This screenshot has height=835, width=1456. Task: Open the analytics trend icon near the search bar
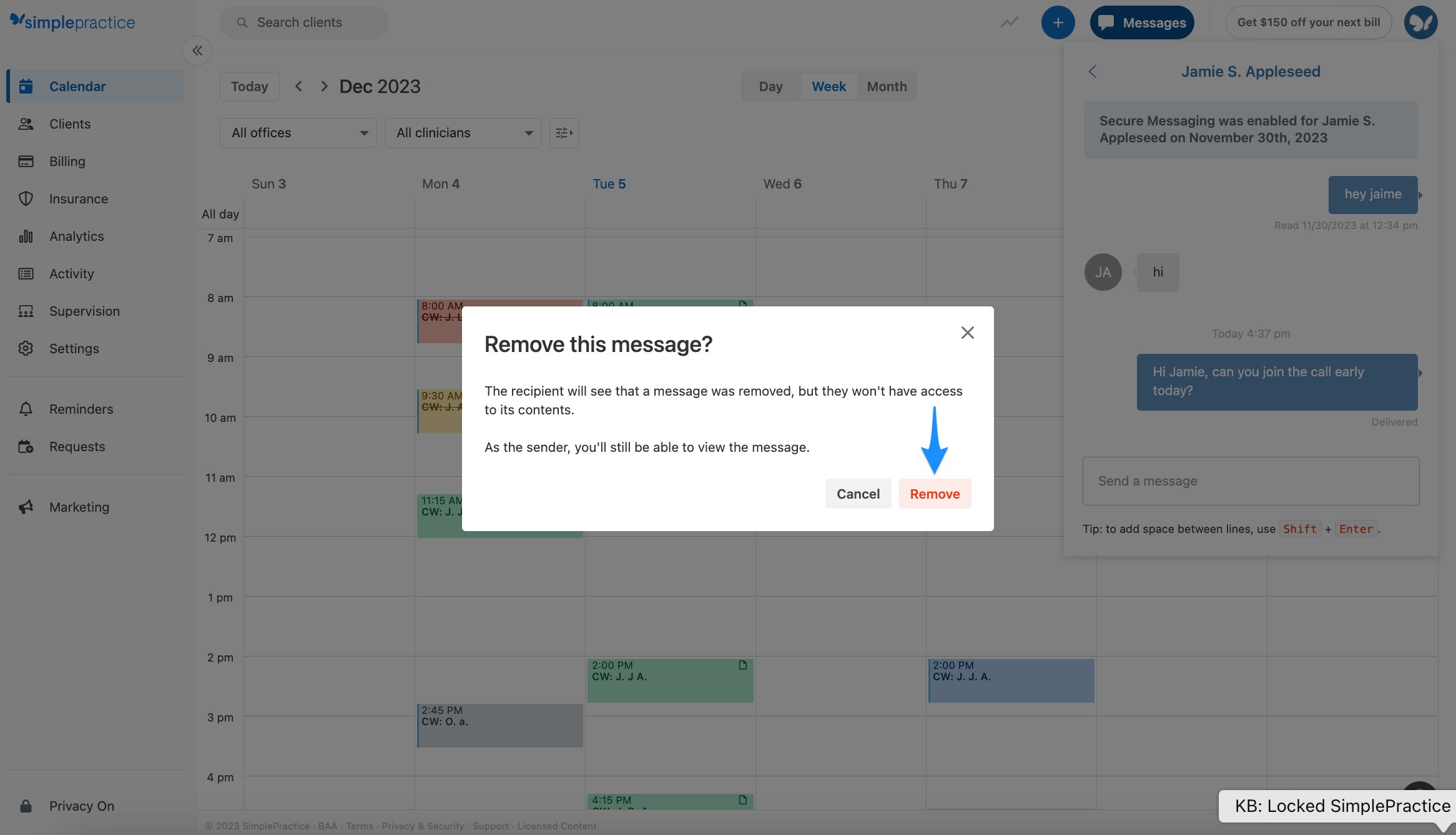(1009, 22)
